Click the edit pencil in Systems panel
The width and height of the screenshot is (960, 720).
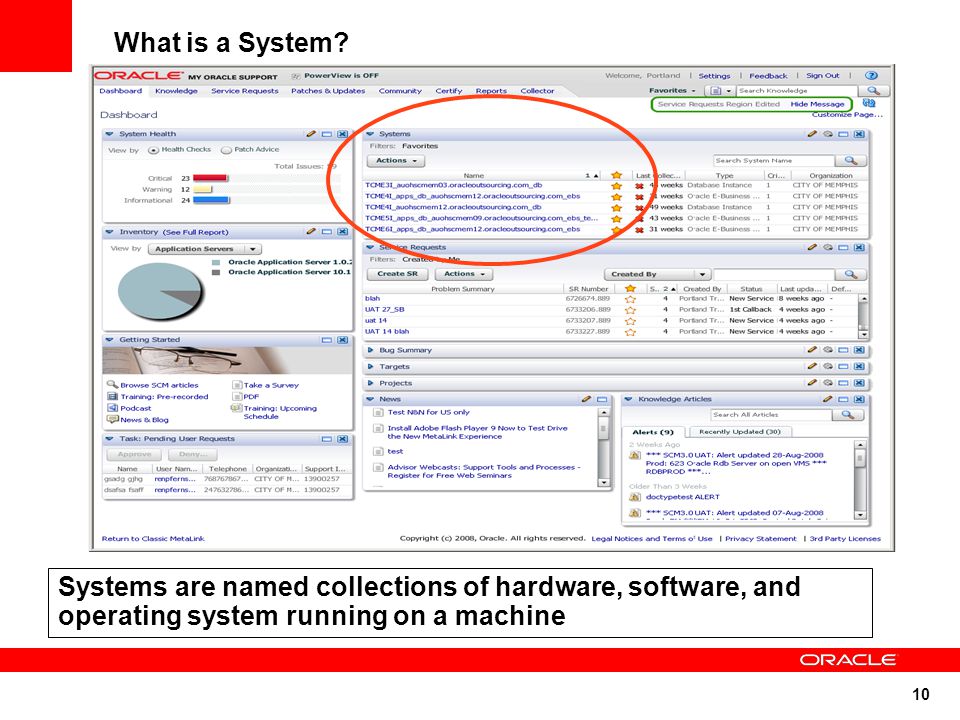point(812,133)
